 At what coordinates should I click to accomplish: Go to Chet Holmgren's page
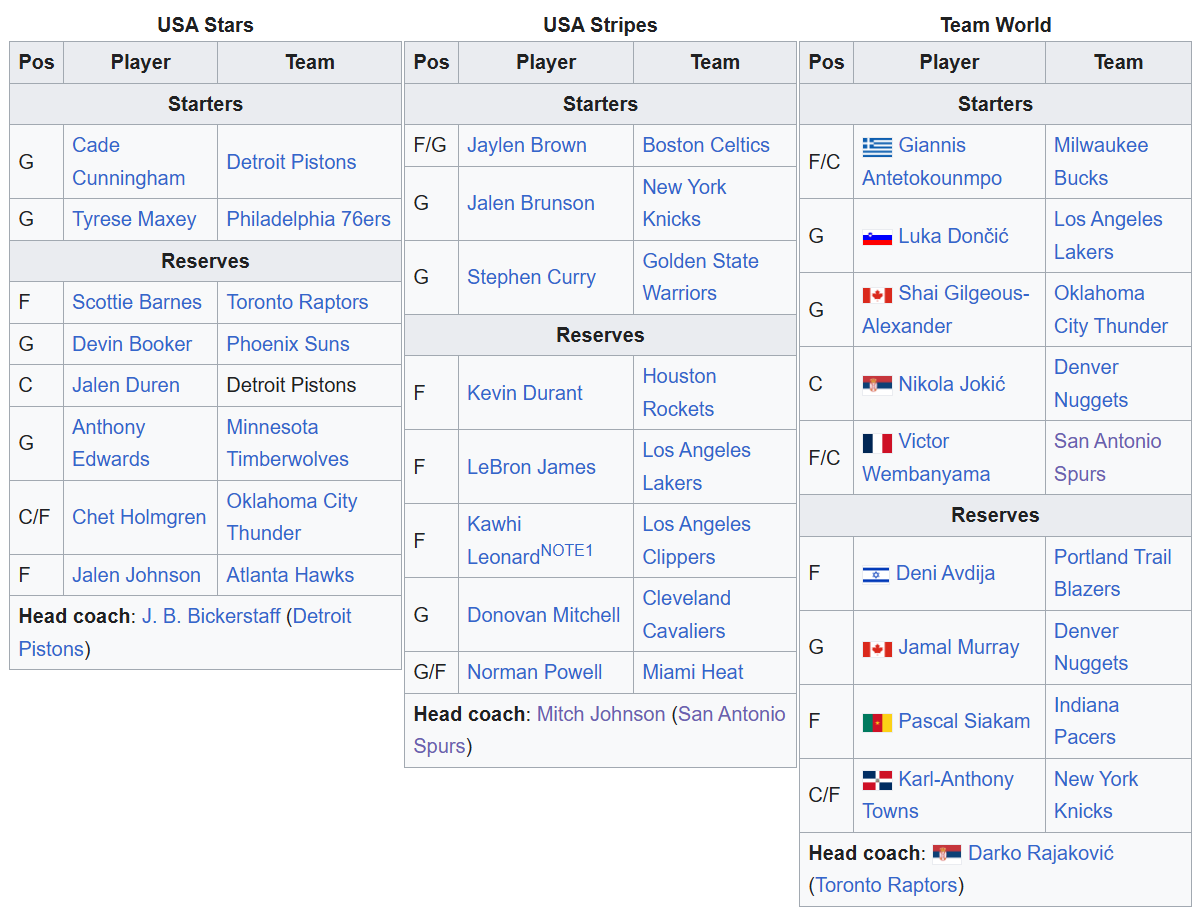coord(139,517)
